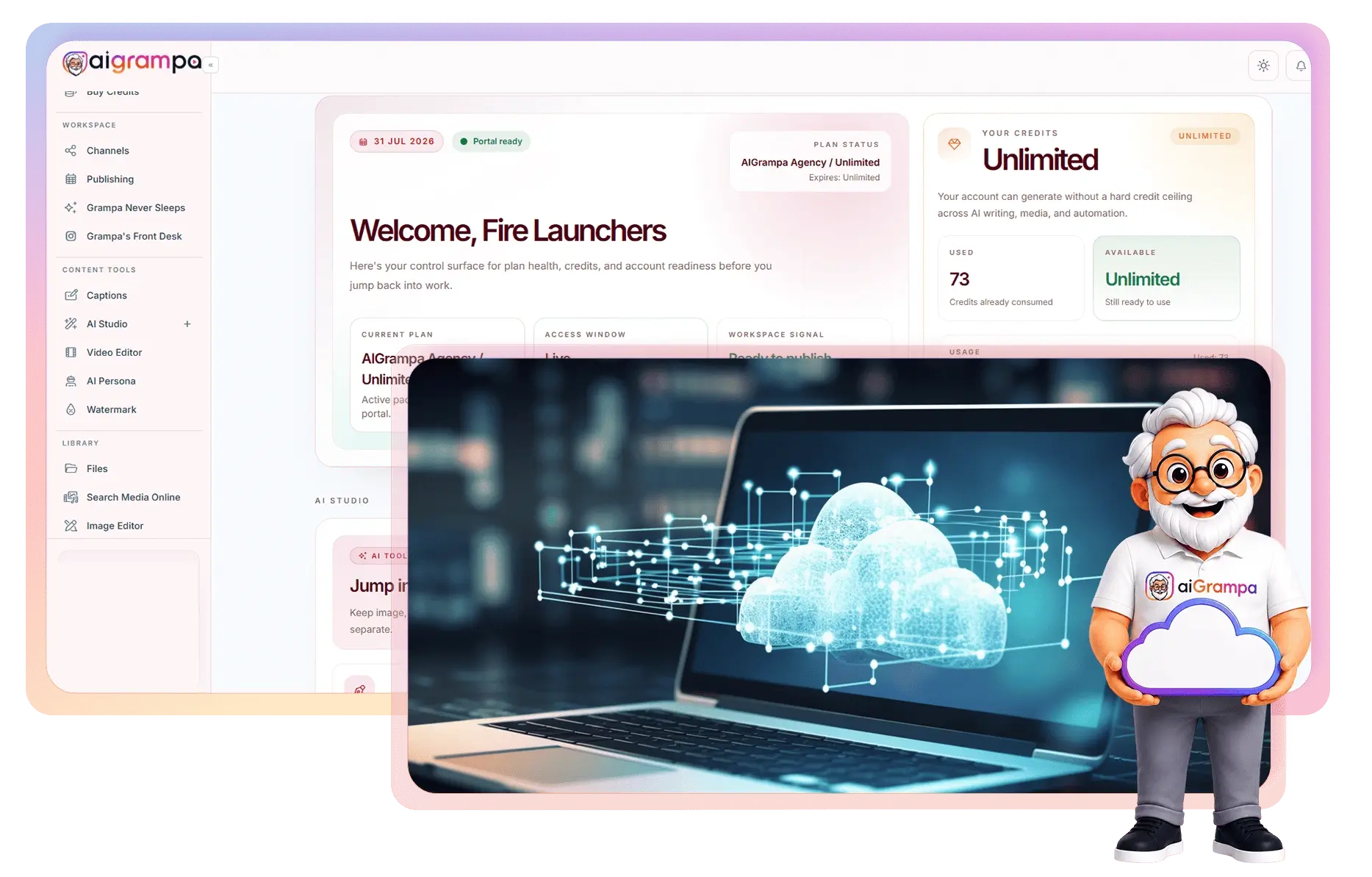Open the Available Unlimited credits card
This screenshot has width=1372, height=877.
coord(1166,278)
